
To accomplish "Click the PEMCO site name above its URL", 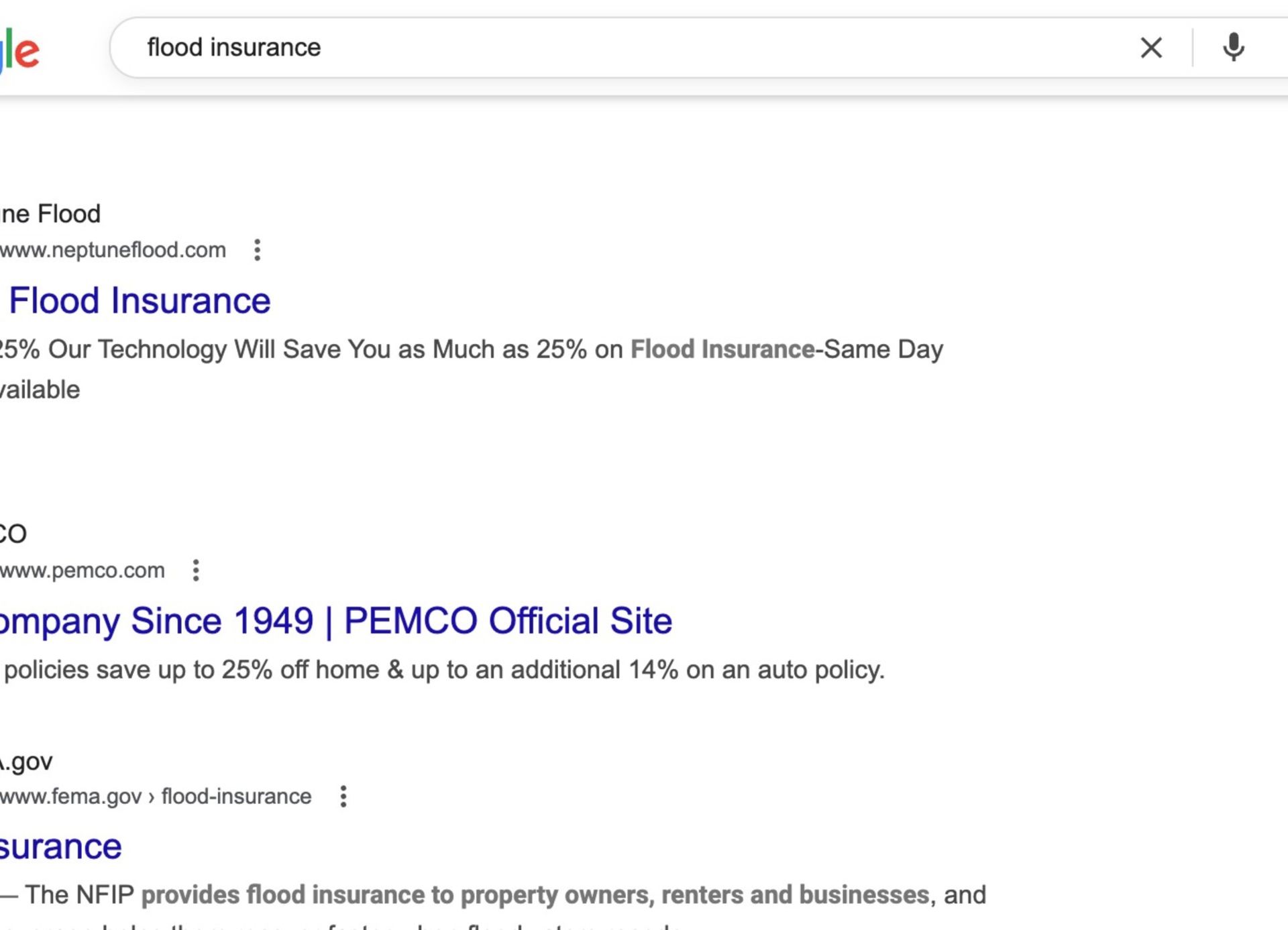I will [13, 534].
